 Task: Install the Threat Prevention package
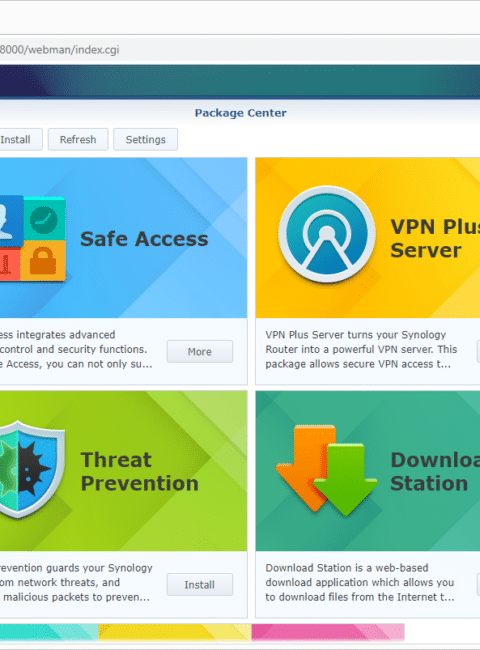200,585
